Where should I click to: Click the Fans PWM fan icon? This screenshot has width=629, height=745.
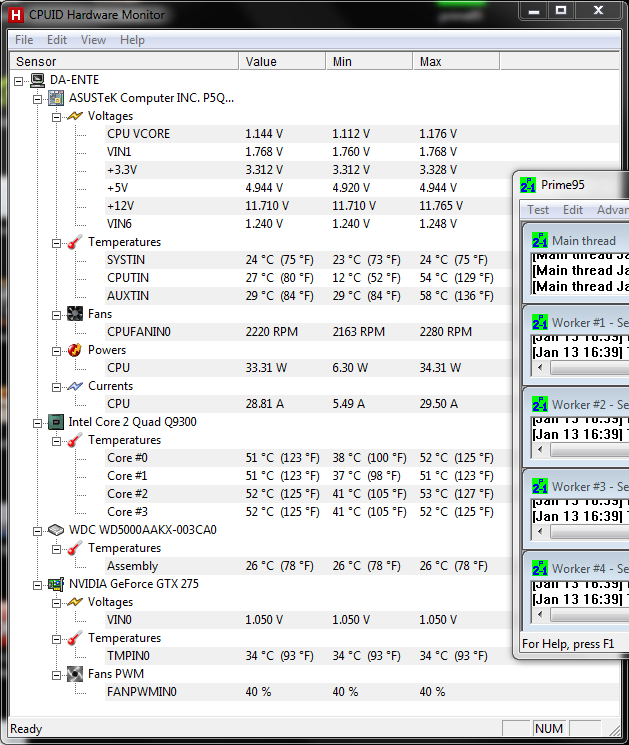75,674
